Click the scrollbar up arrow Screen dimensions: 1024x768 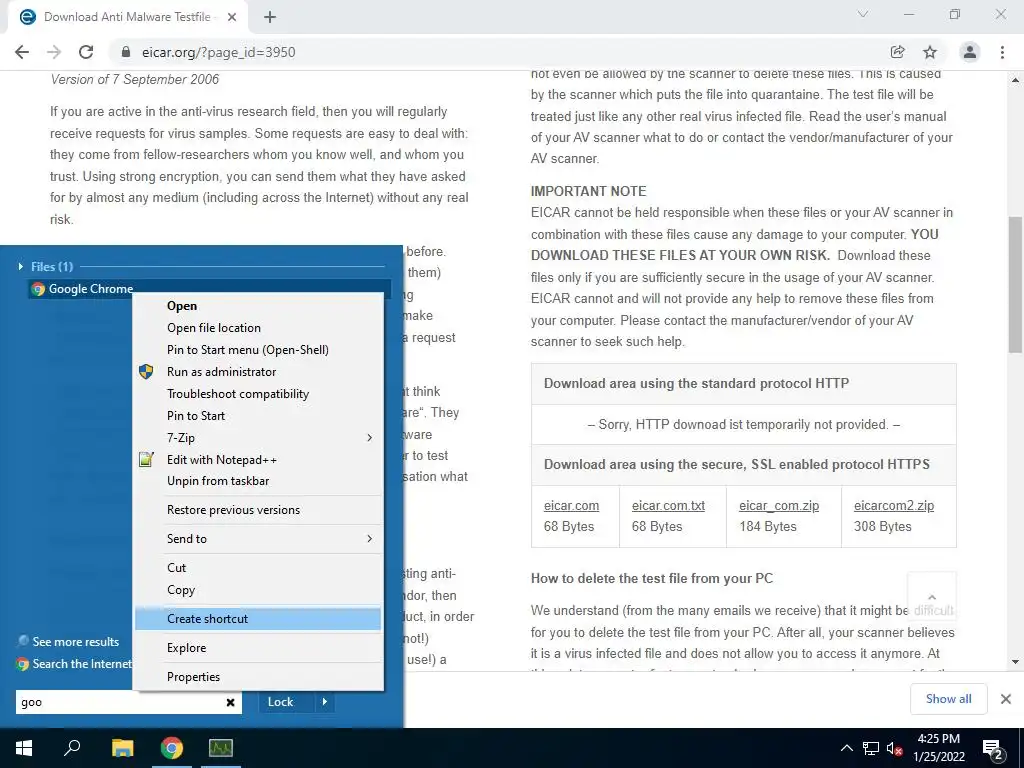[x=1015, y=80]
